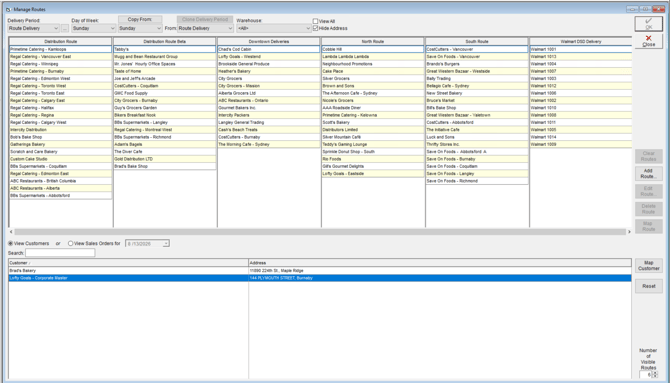The height and width of the screenshot is (383, 670).
Task: Select Brando's Burgers entry
Action: point(477,64)
